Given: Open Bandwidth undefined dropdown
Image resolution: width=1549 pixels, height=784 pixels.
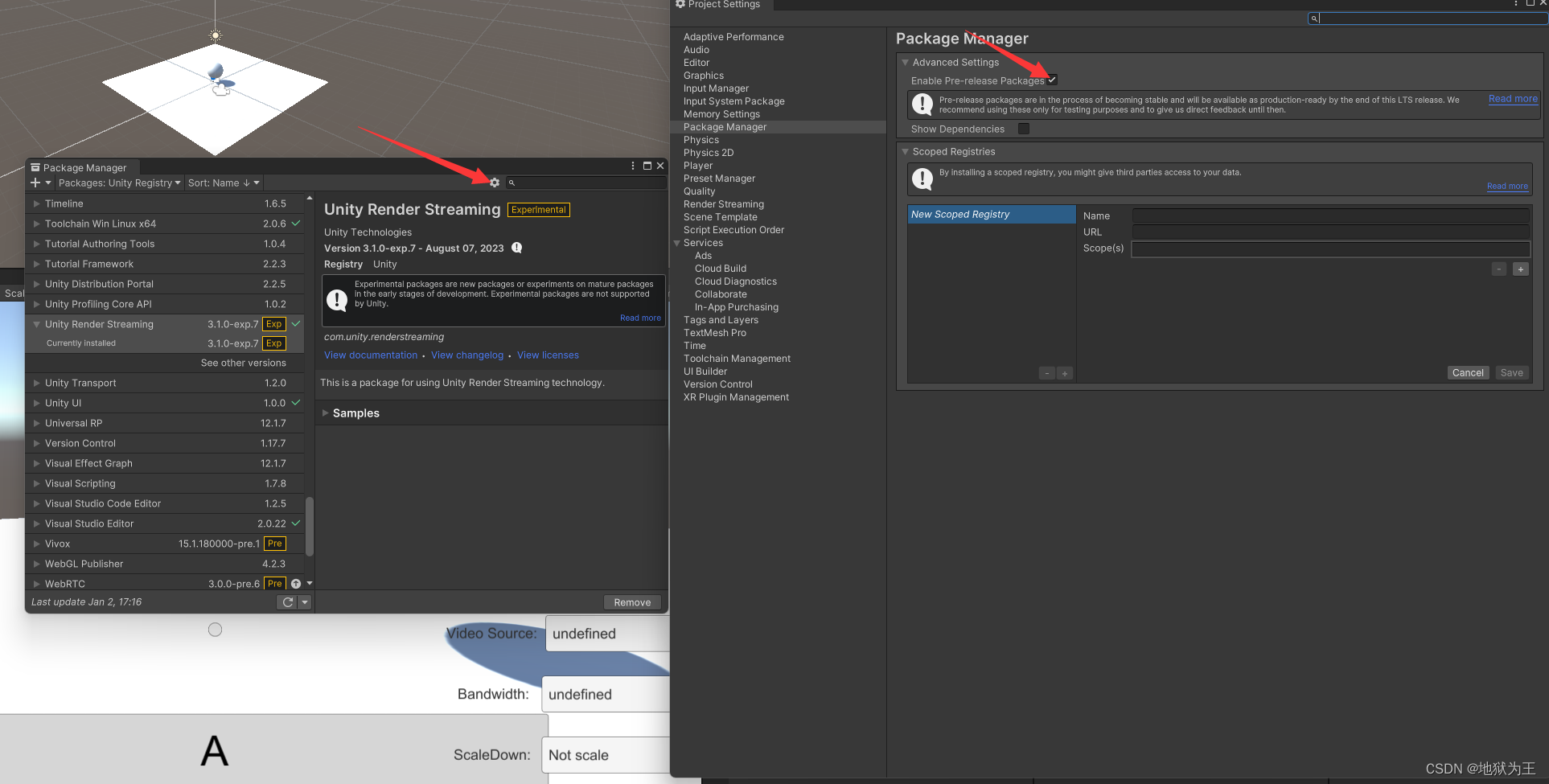Looking at the screenshot, I should point(606,694).
